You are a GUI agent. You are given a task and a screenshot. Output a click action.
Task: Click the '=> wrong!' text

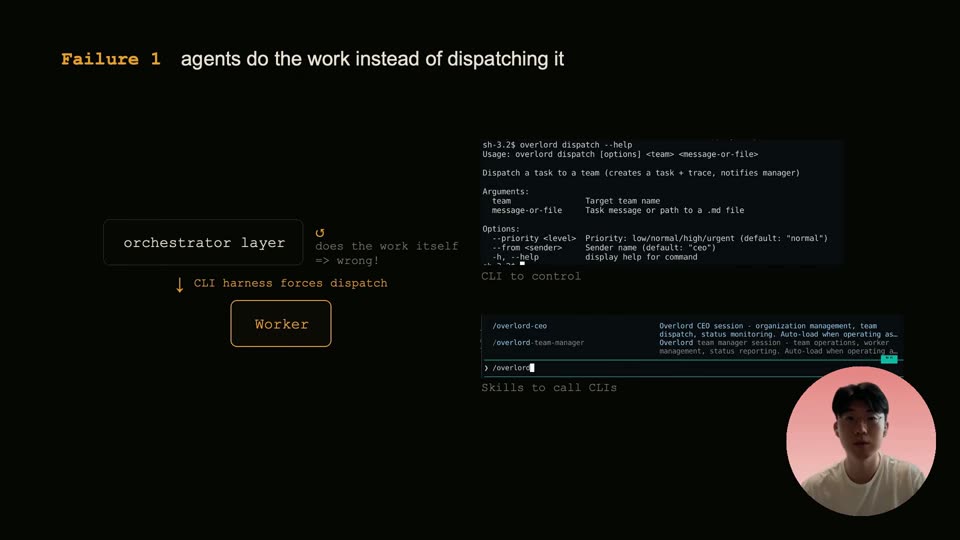(347, 261)
